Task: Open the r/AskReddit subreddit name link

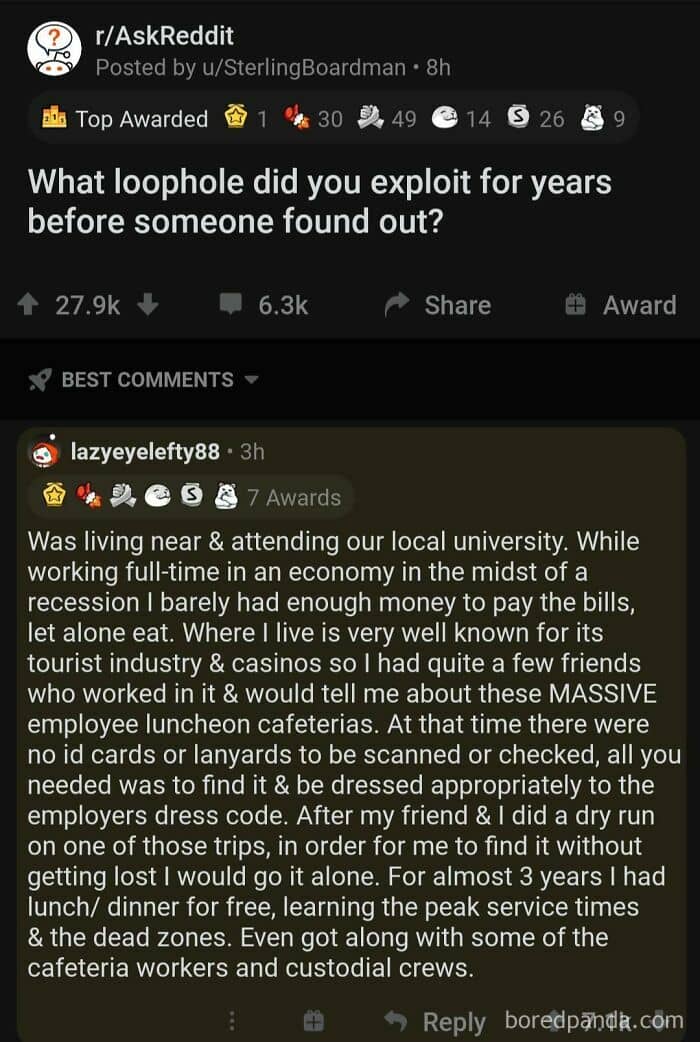Action: pos(164,36)
